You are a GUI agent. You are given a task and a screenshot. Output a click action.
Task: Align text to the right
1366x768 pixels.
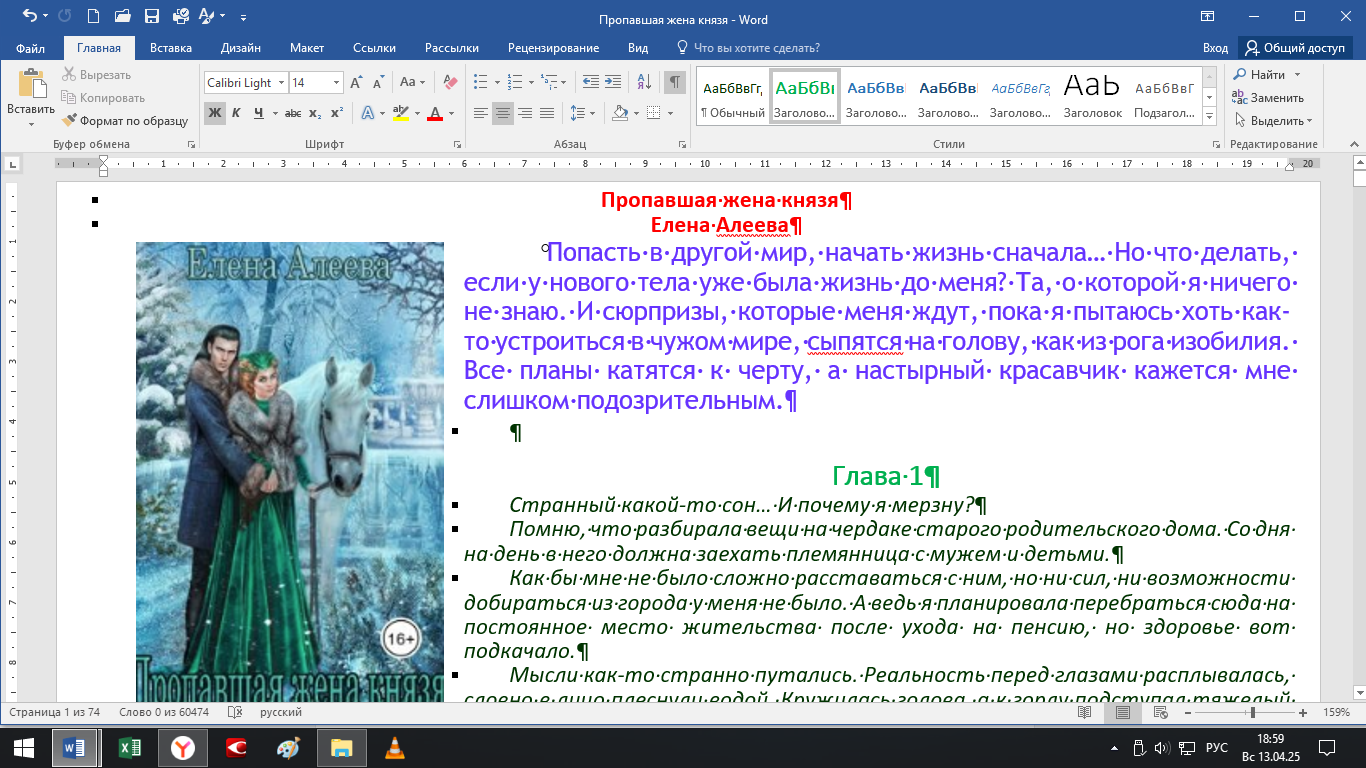[x=525, y=113]
